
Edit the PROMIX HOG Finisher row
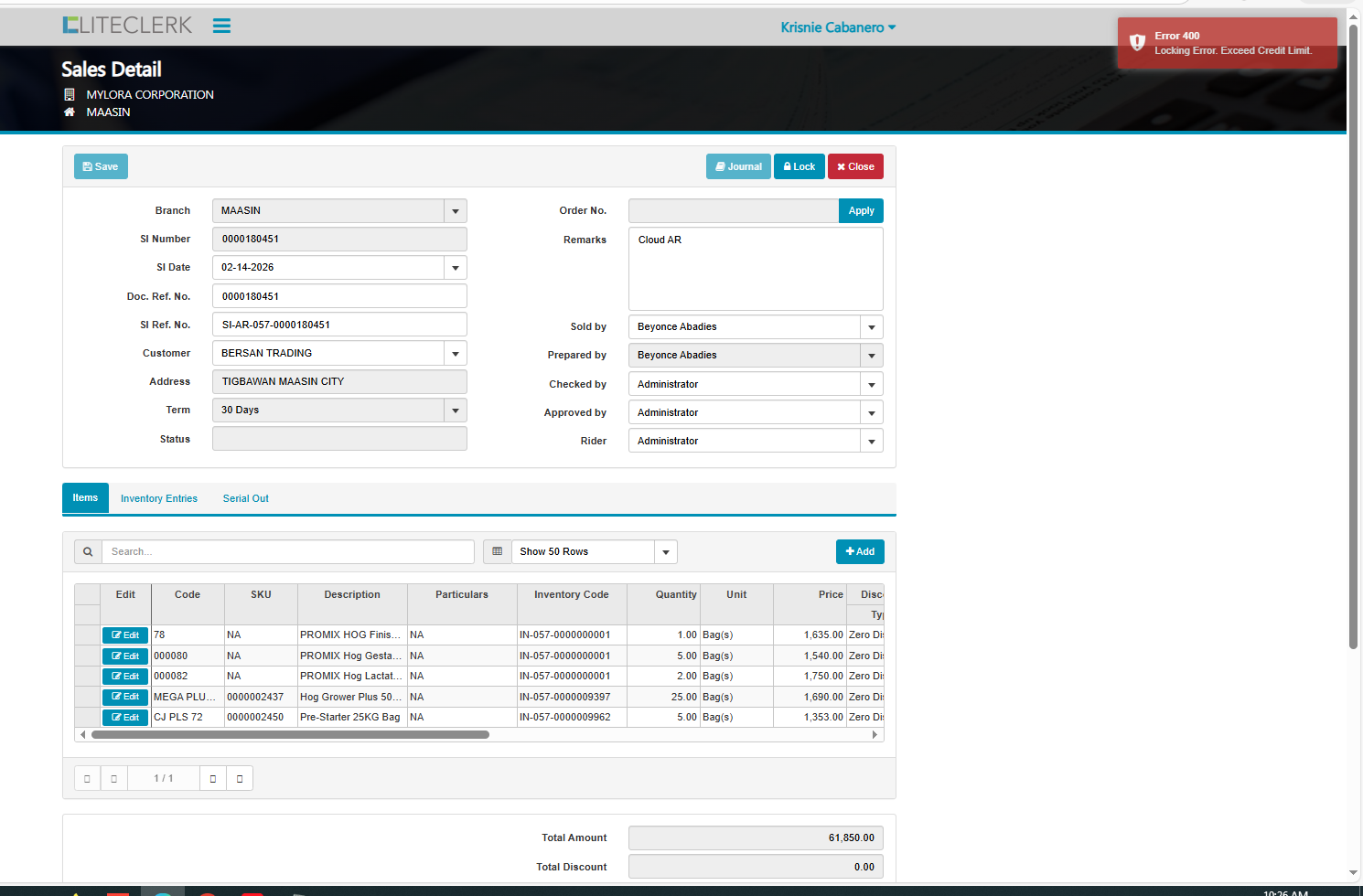pyautogui.click(x=125, y=635)
